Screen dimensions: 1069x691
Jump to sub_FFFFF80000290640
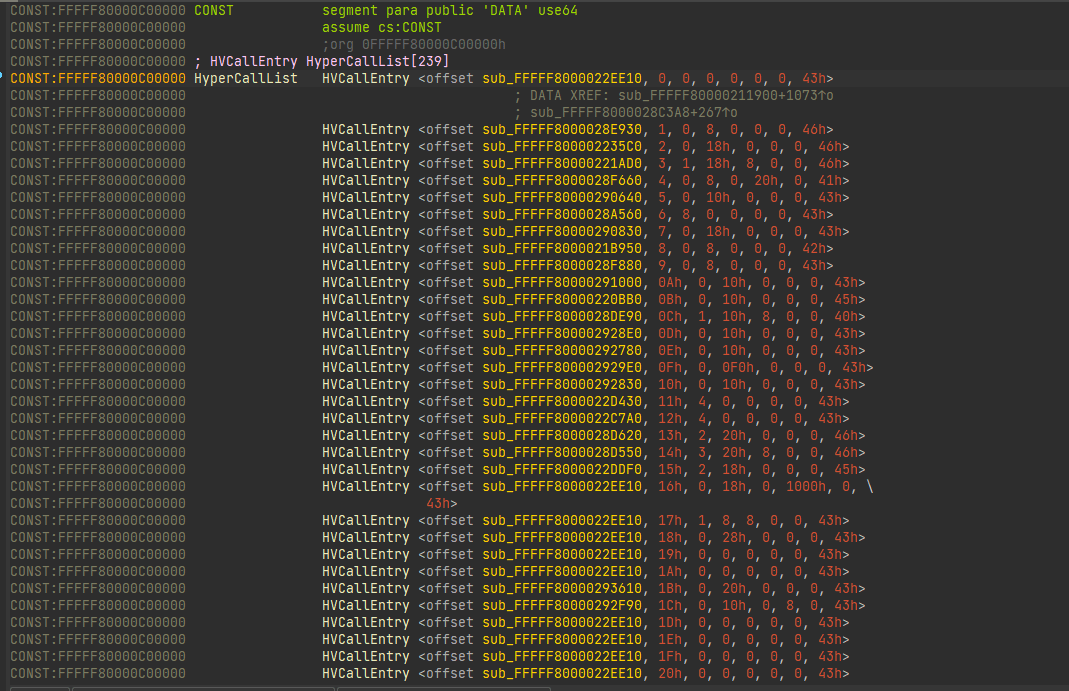562,198
